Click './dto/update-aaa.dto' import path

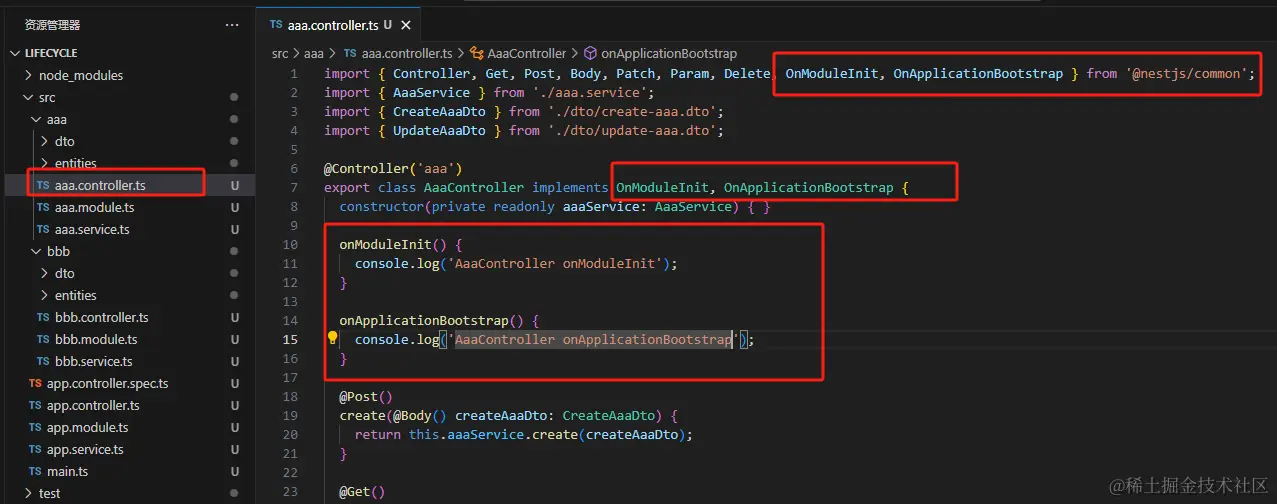[x=631, y=130]
